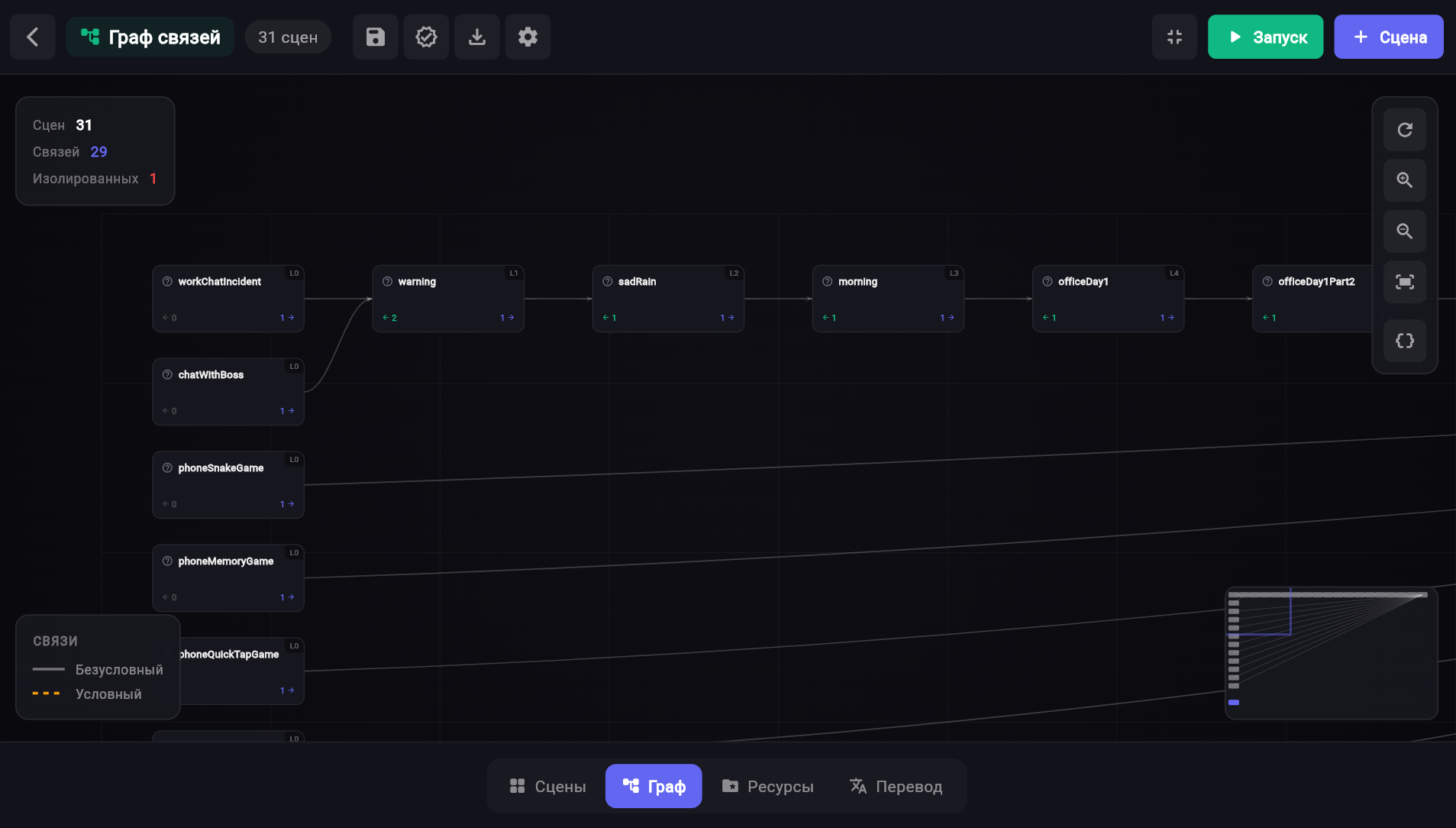The width and height of the screenshot is (1456, 828).
Task: Click the validation checkmark badge icon
Action: click(426, 37)
